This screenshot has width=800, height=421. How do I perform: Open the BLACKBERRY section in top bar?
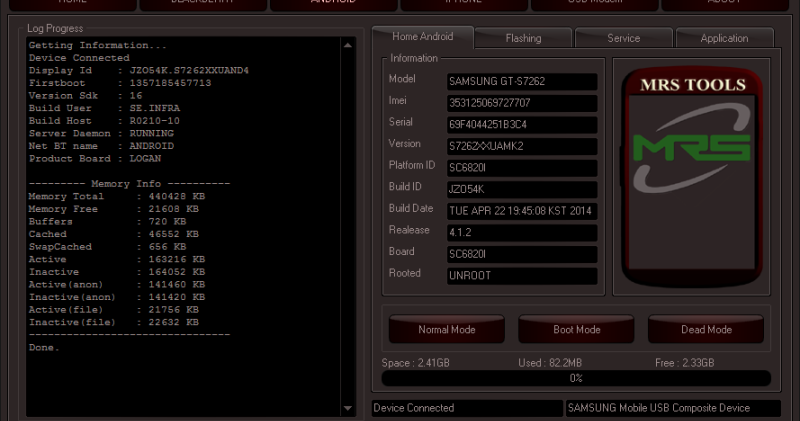coord(203,5)
